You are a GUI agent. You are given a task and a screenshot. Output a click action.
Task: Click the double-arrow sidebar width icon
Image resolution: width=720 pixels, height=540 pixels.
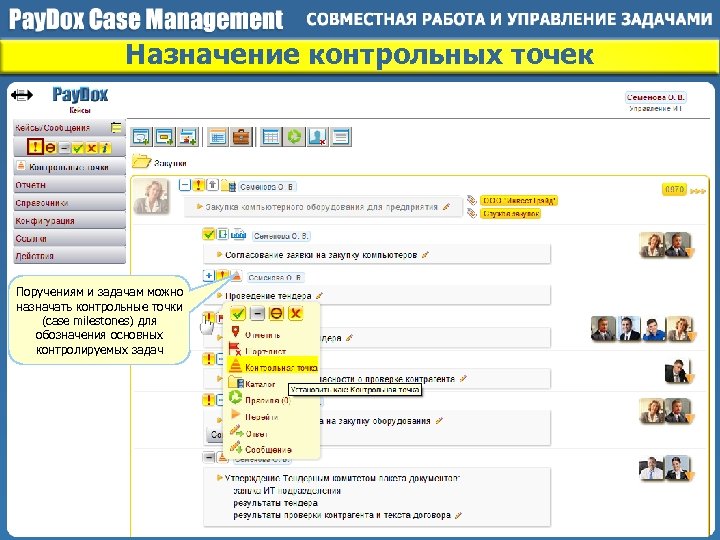click(x=22, y=95)
